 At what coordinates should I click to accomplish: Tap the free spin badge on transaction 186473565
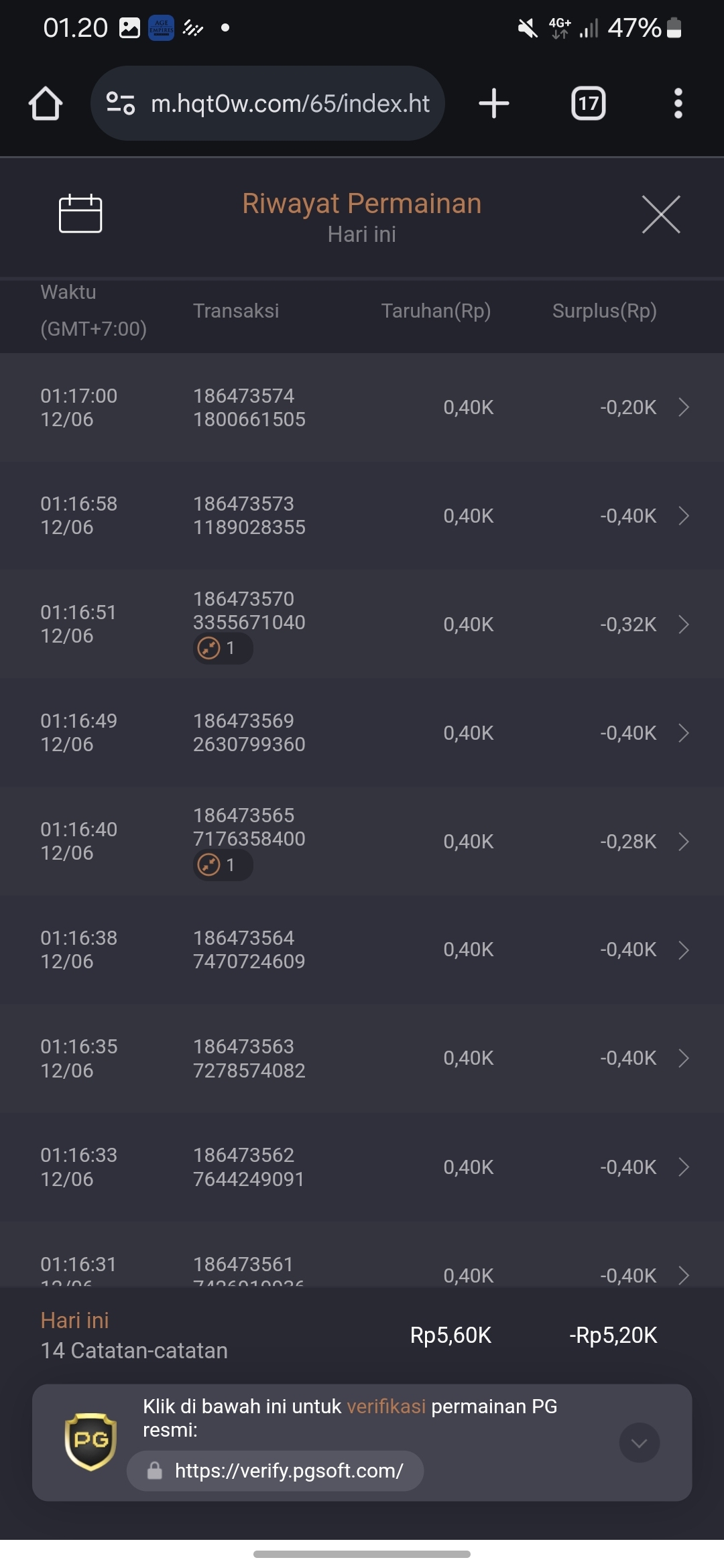pos(223,865)
